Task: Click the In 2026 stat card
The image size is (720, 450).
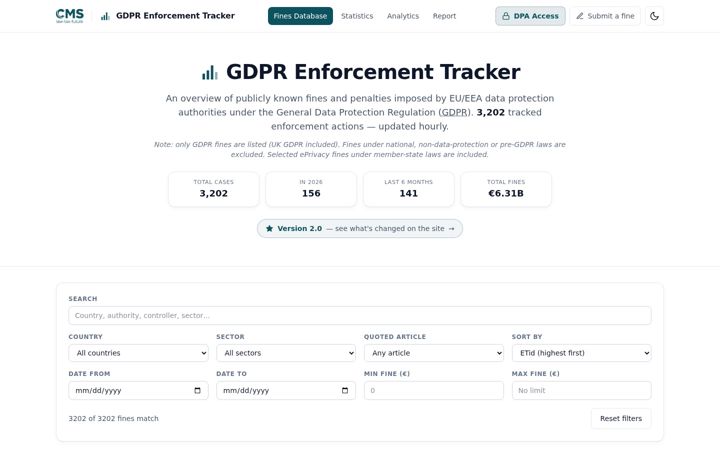Action: 311,189
